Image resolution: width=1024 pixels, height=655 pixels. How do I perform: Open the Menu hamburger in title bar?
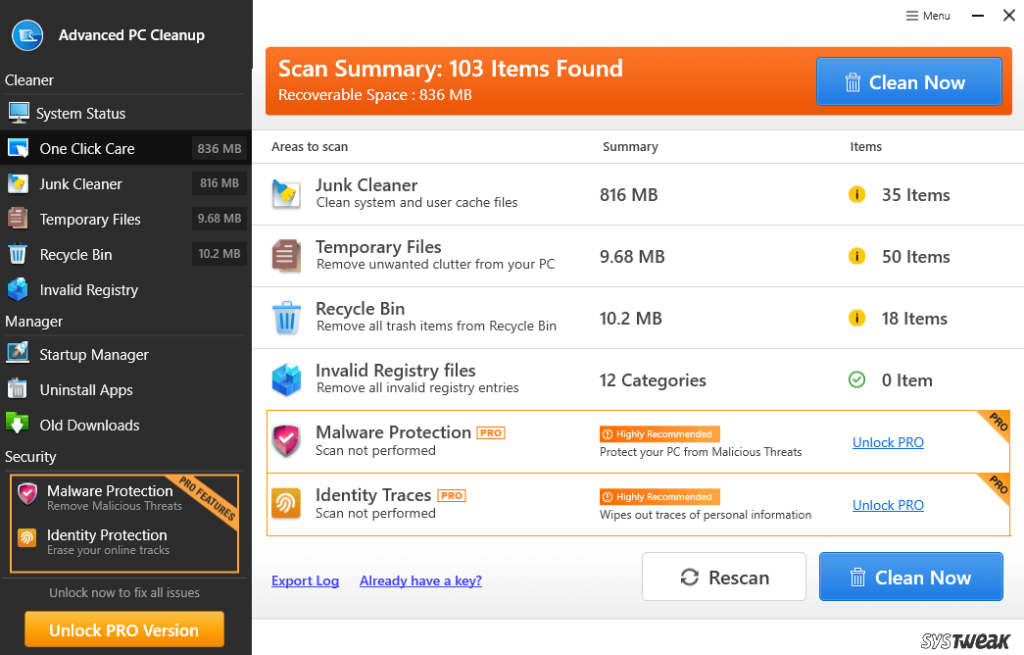click(928, 16)
